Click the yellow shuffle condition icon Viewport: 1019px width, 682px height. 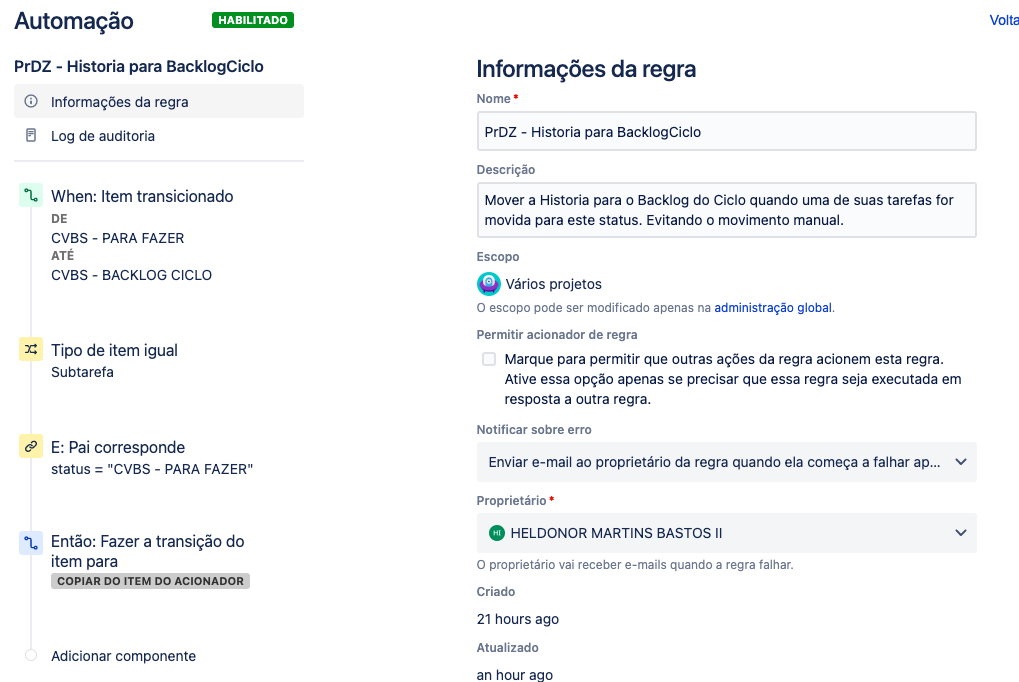pyautogui.click(x=31, y=349)
